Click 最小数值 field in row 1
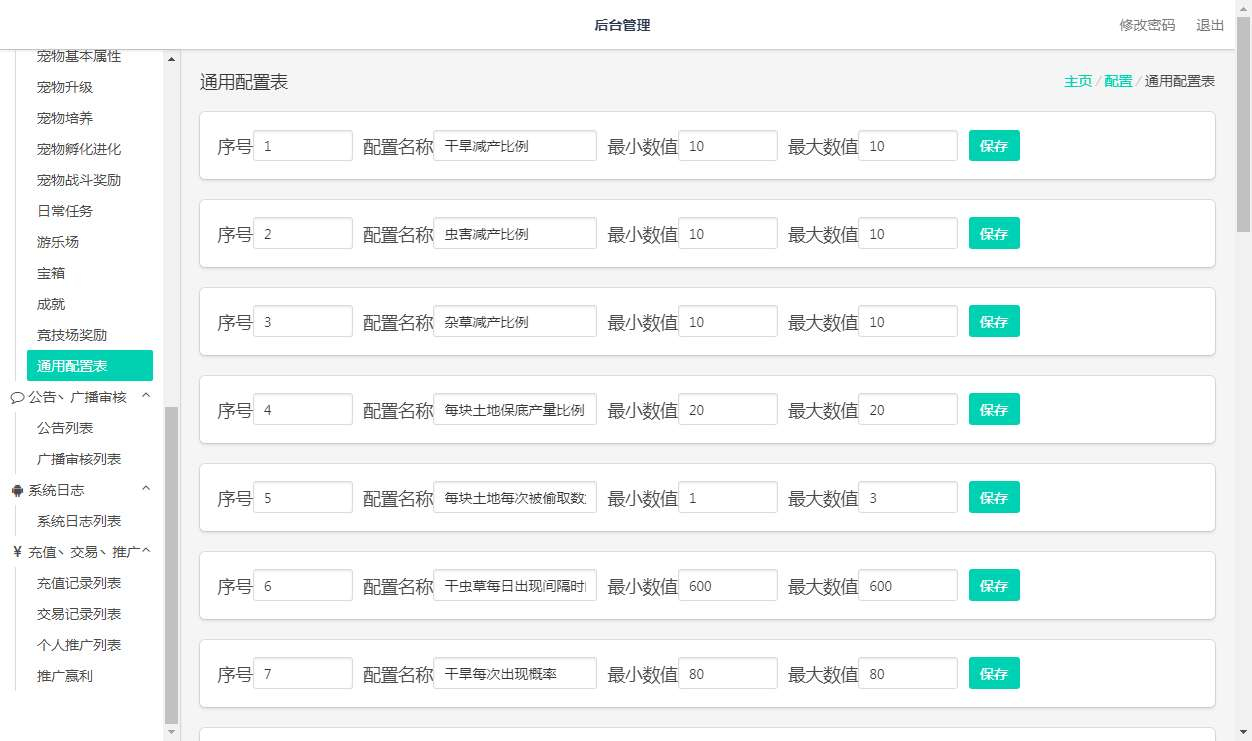The height and width of the screenshot is (741, 1252). 728,146
